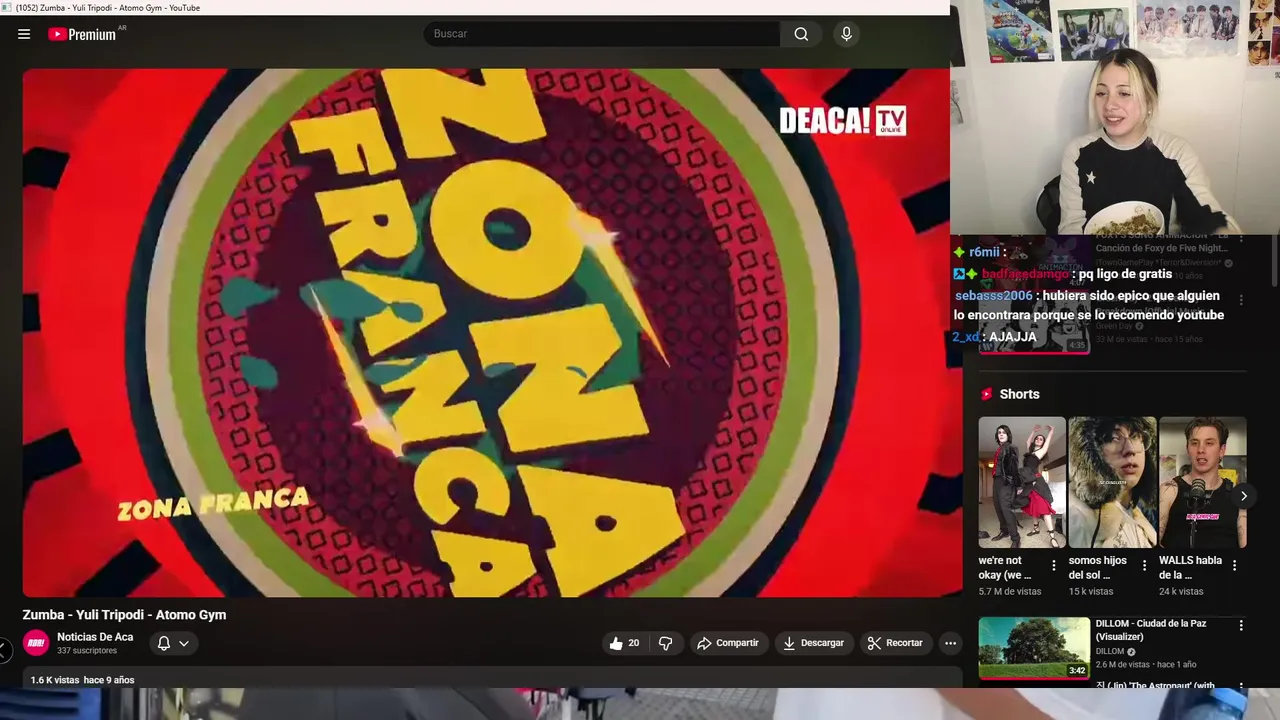Viewport: 1280px width, 720px height.
Task: Open the YouTube hamburger guide menu
Action: (x=24, y=34)
